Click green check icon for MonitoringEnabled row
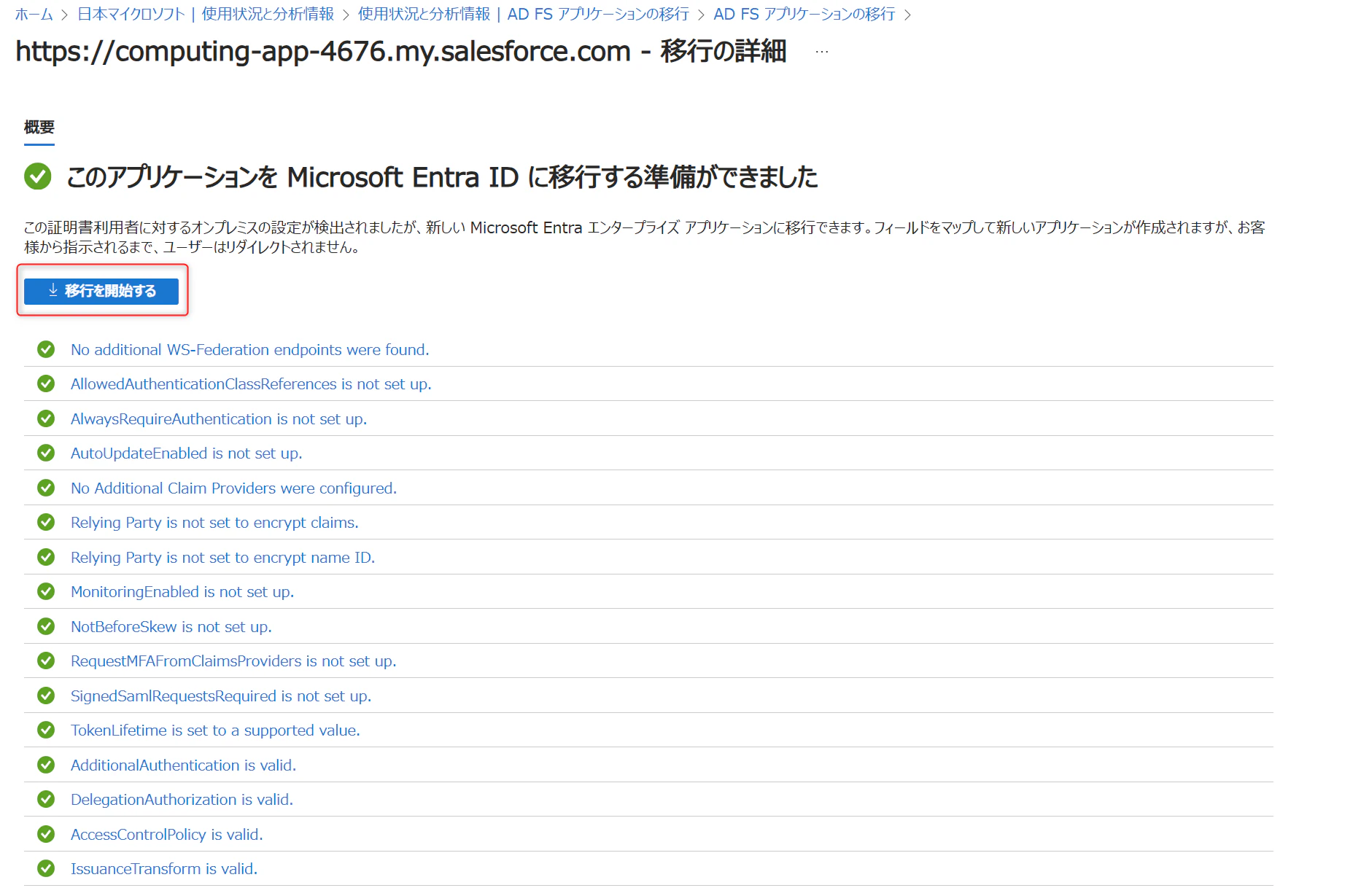The height and width of the screenshot is (896, 1369). 46,592
